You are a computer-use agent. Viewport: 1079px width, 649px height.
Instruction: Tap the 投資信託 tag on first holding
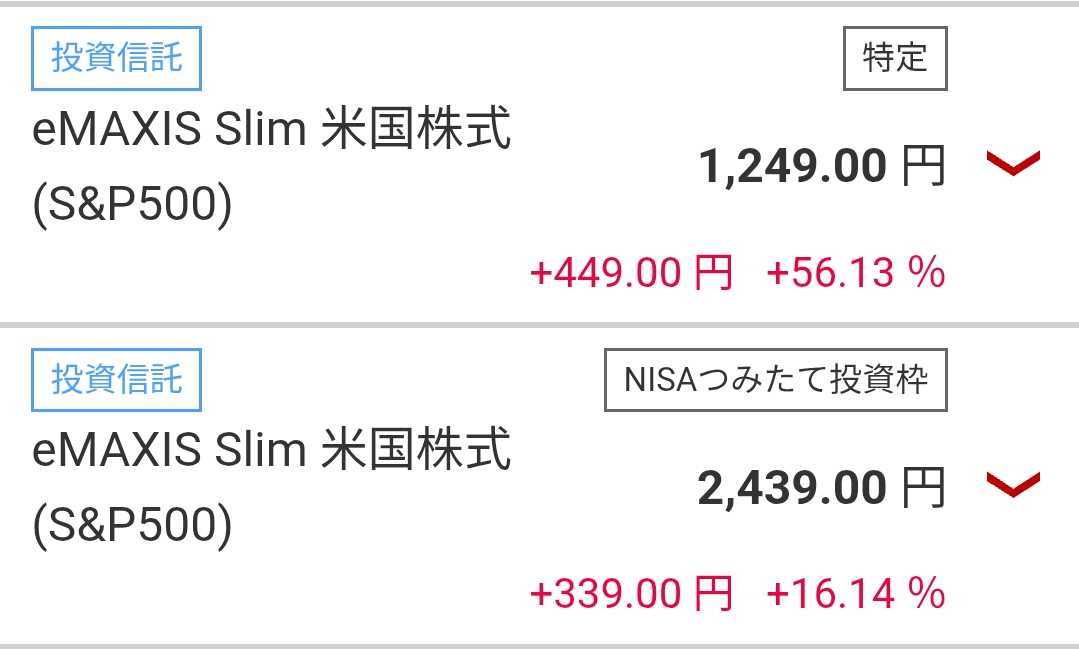[117, 58]
